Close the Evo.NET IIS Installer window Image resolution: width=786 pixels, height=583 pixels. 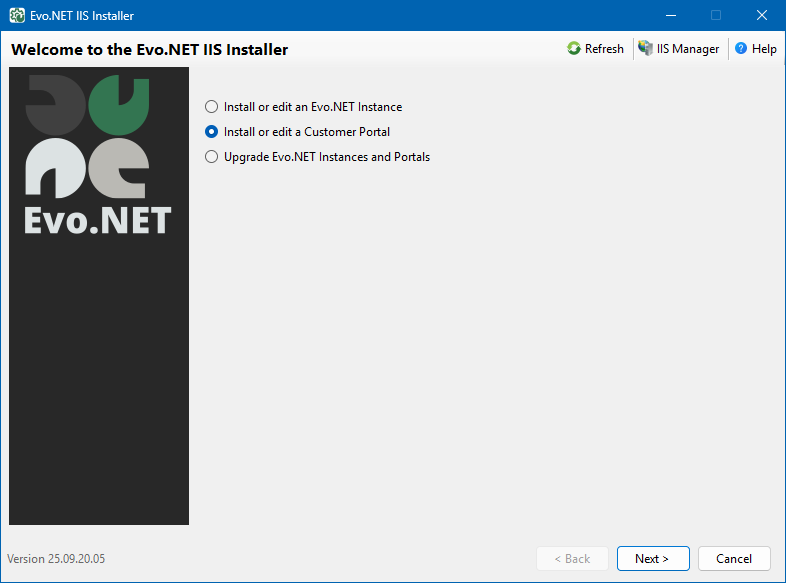(762, 16)
